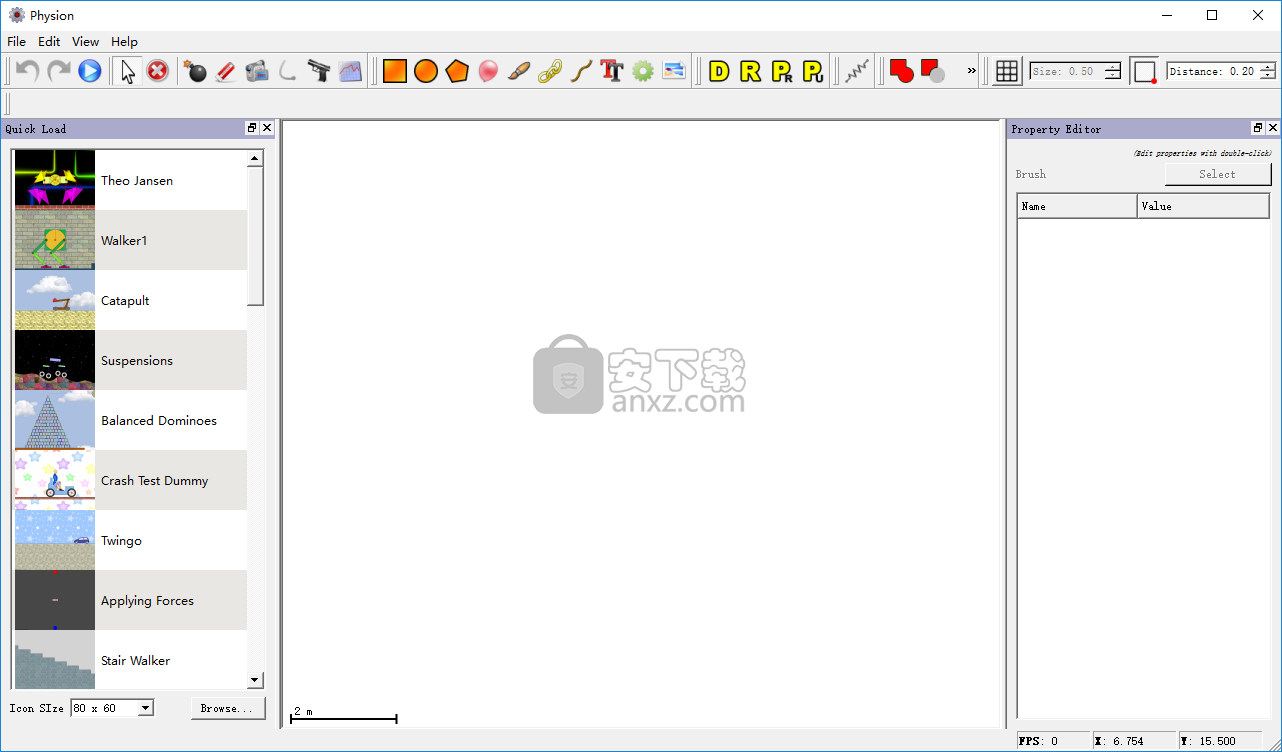Toggle the boolean subtract mode
The height and width of the screenshot is (752, 1282).
(x=931, y=70)
